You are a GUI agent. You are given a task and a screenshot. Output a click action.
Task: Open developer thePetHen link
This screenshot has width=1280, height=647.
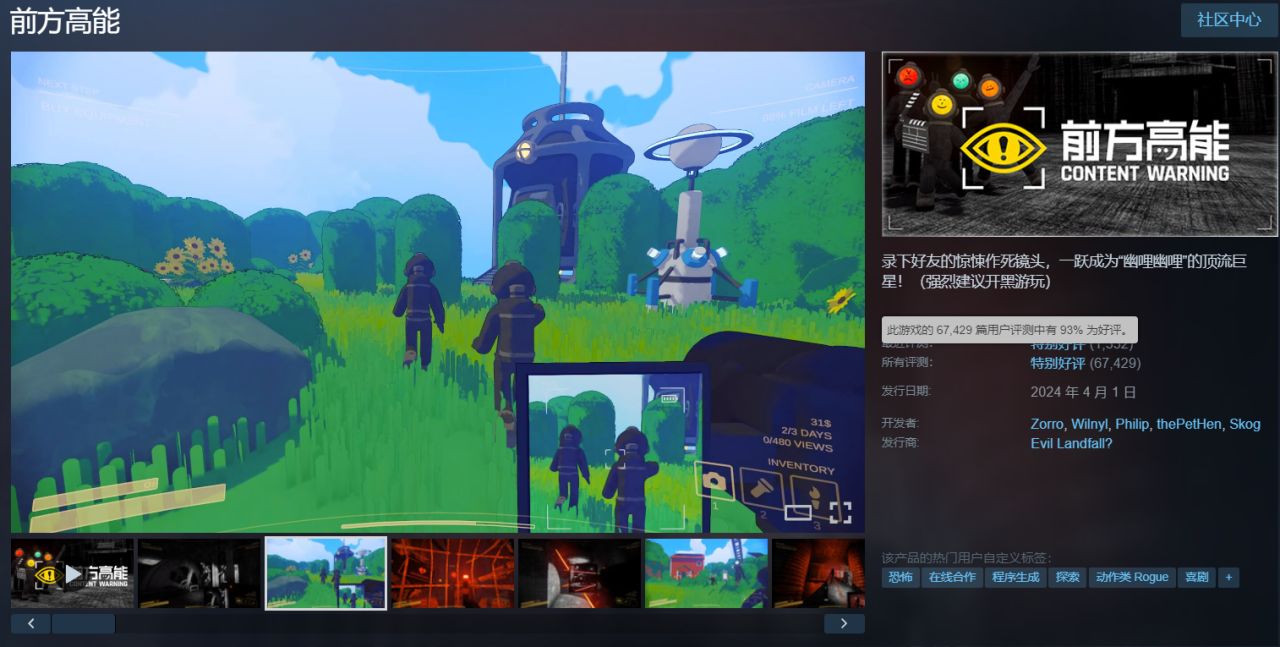[x=1189, y=424]
